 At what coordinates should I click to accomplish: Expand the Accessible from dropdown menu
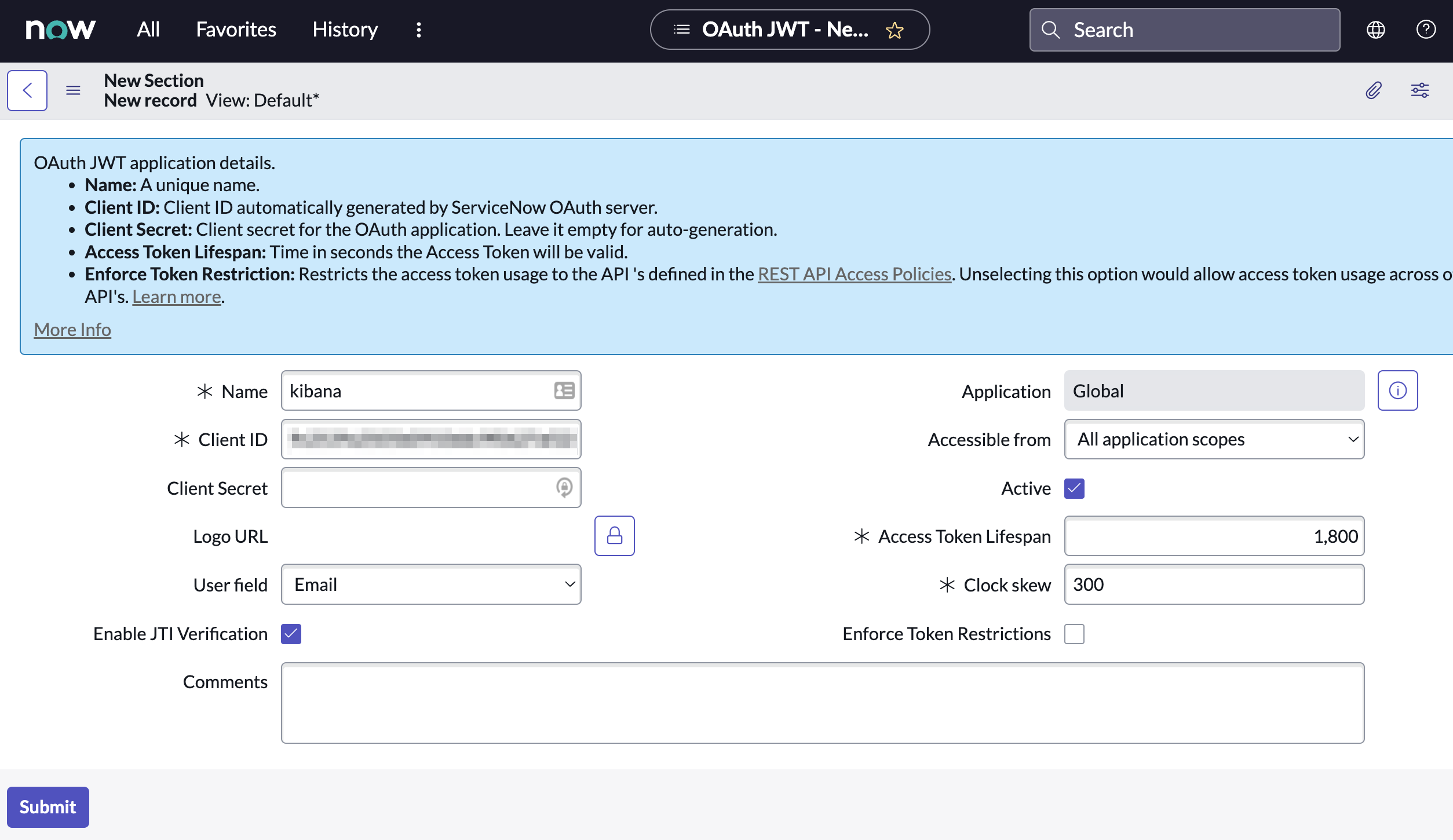coord(1213,439)
